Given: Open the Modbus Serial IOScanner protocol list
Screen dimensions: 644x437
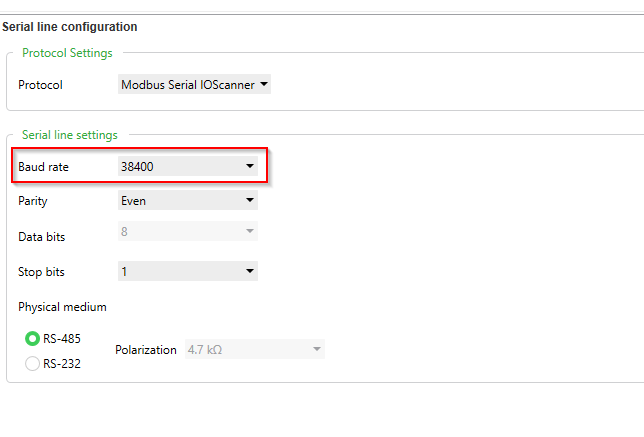Looking at the screenshot, I should pos(194,84).
